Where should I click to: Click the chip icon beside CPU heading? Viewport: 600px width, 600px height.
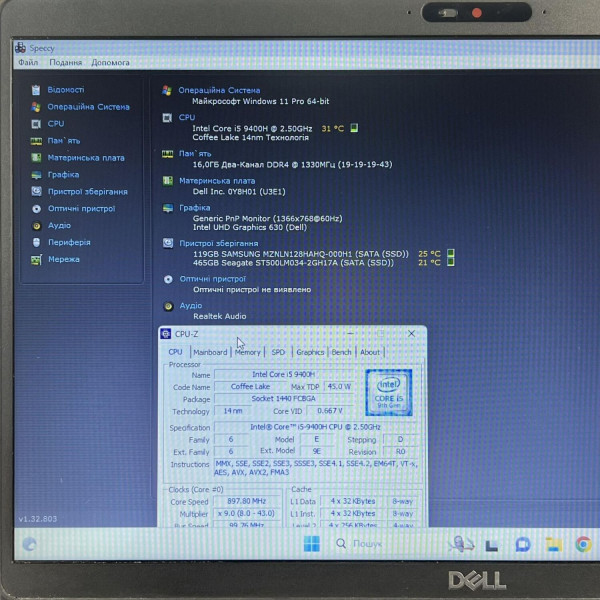(167, 117)
